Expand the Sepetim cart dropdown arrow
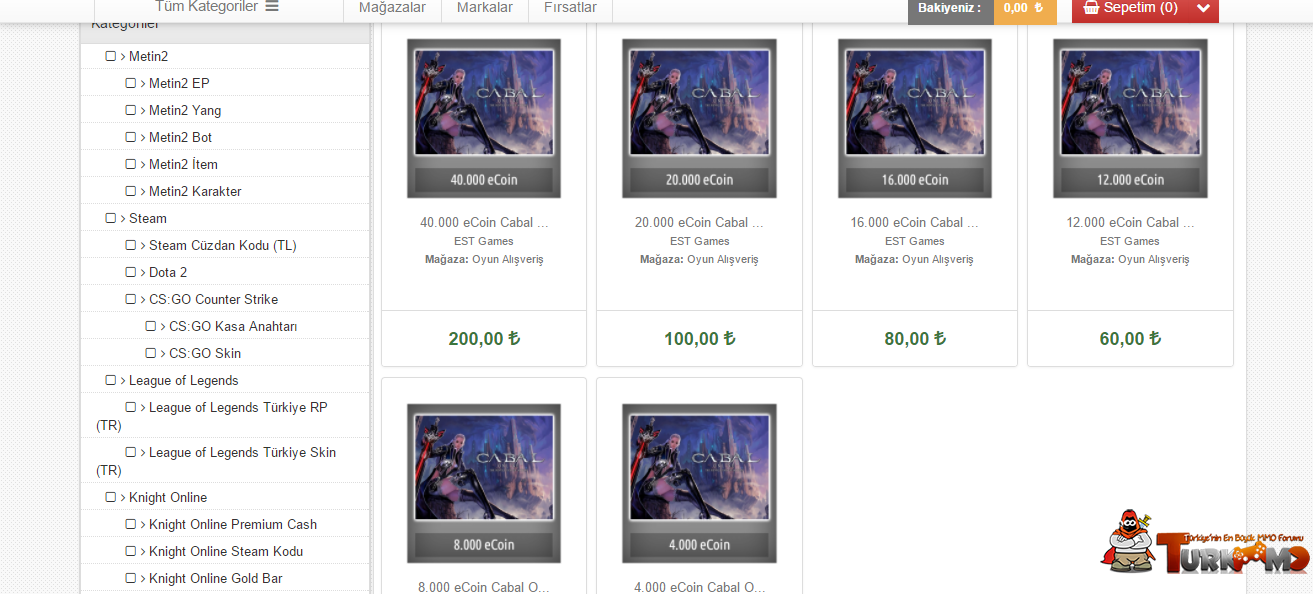Image resolution: width=1313 pixels, height=594 pixels. (x=1203, y=8)
